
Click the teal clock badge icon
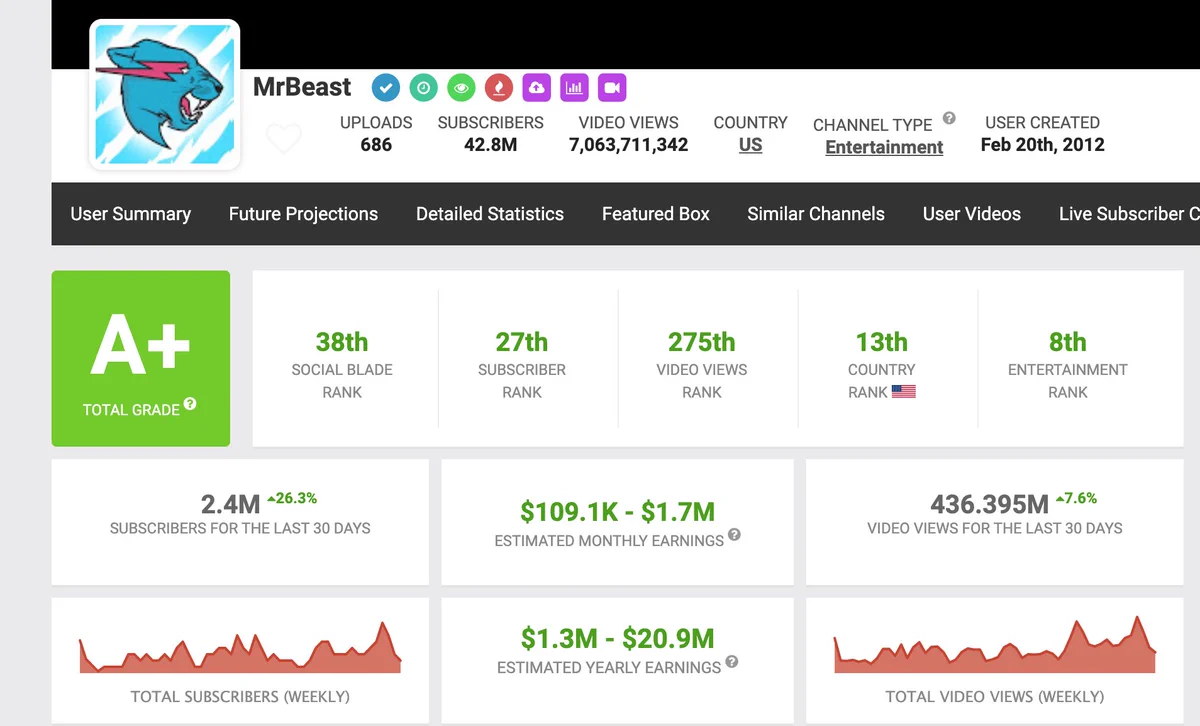tap(424, 88)
